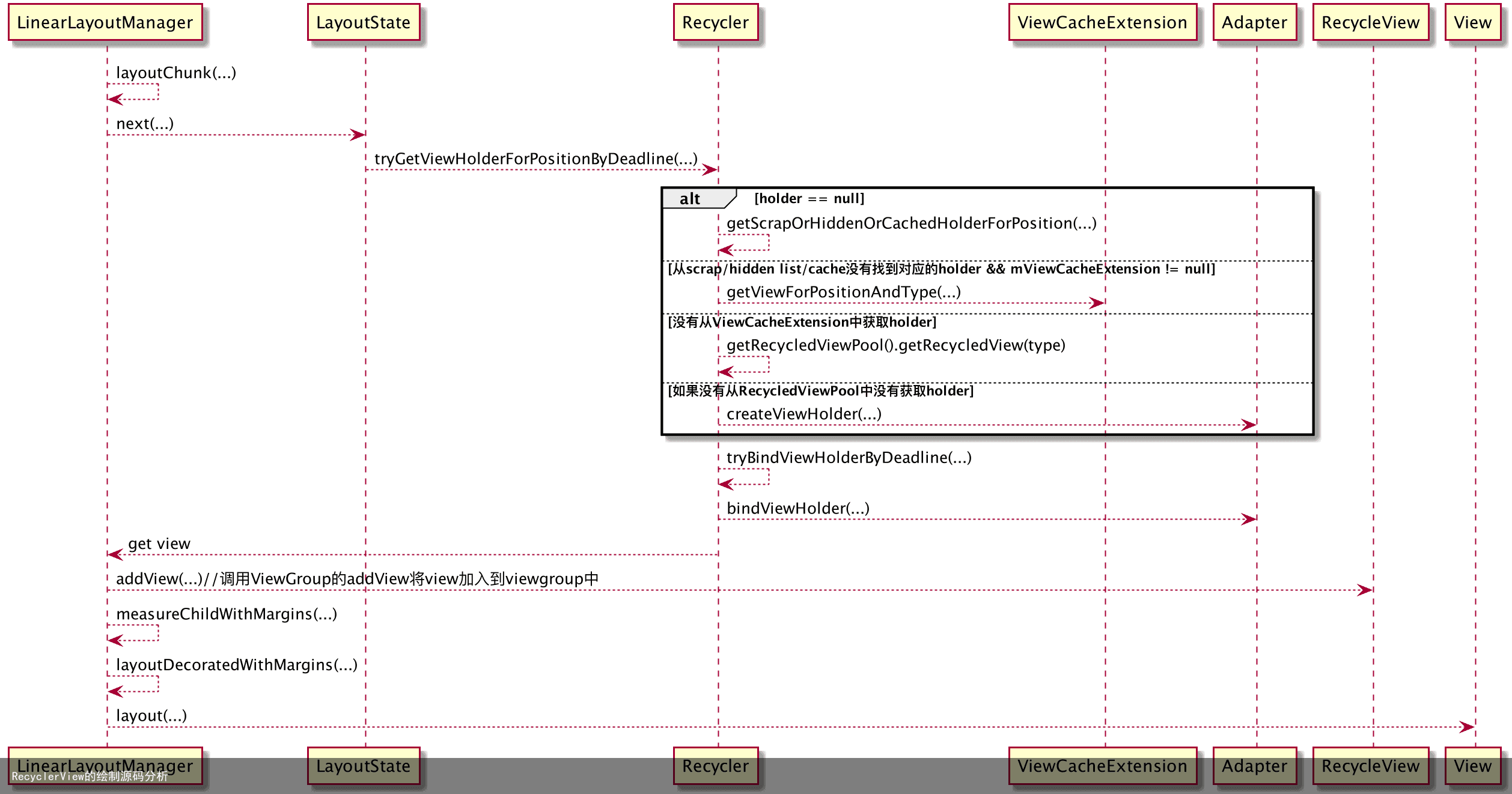Click the top LayoutState participant box
1512x794 pixels.
pos(364,22)
